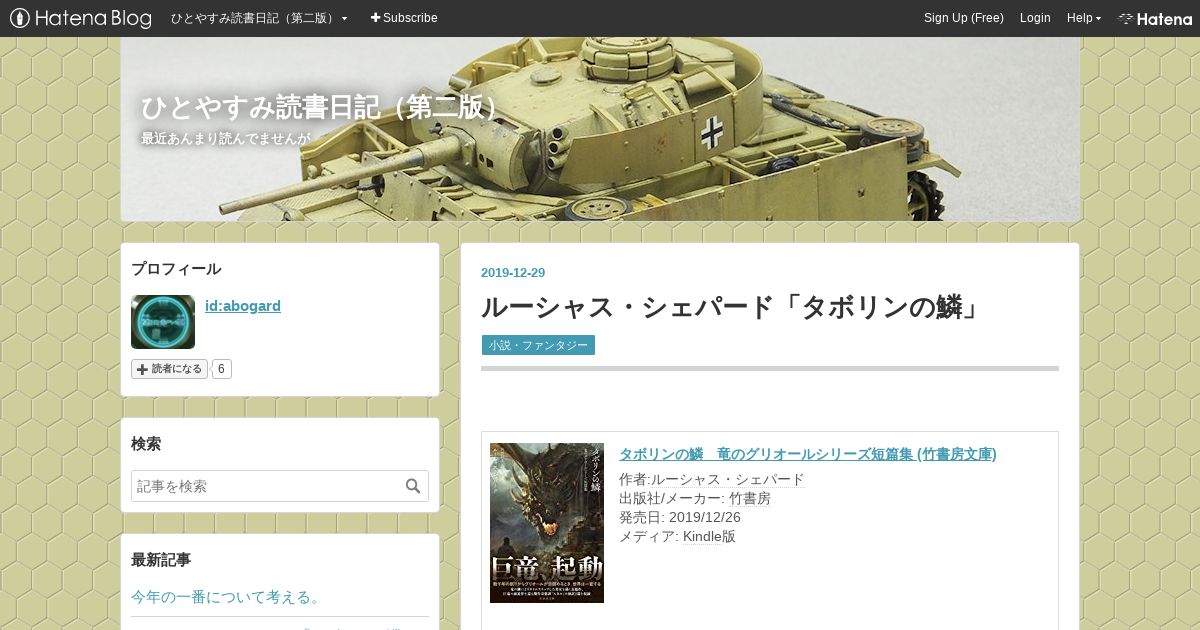Click the Kindle版 media link
This screenshot has height=630, width=1200.
pos(709,536)
